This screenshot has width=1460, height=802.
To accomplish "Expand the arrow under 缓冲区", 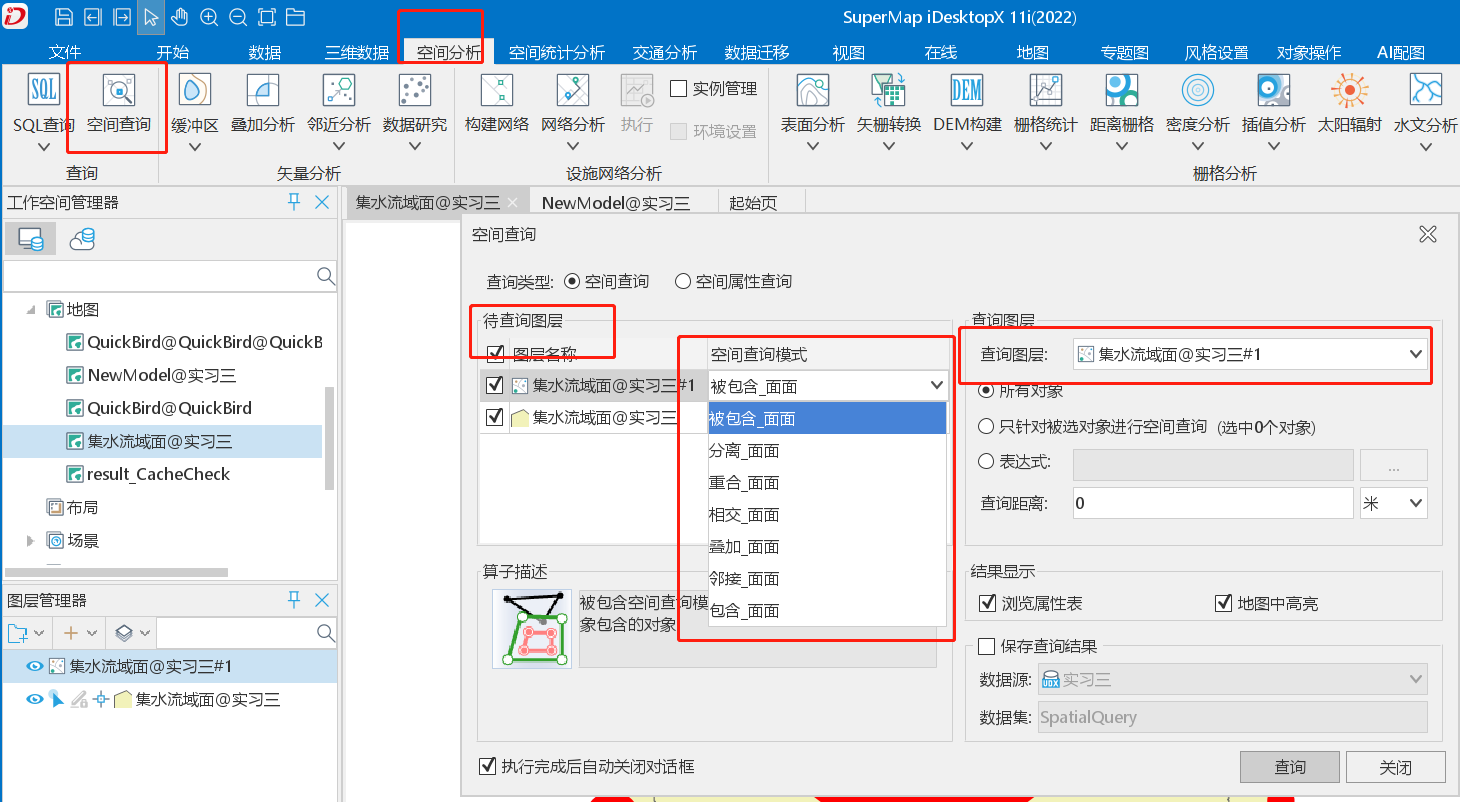I will [195, 147].
